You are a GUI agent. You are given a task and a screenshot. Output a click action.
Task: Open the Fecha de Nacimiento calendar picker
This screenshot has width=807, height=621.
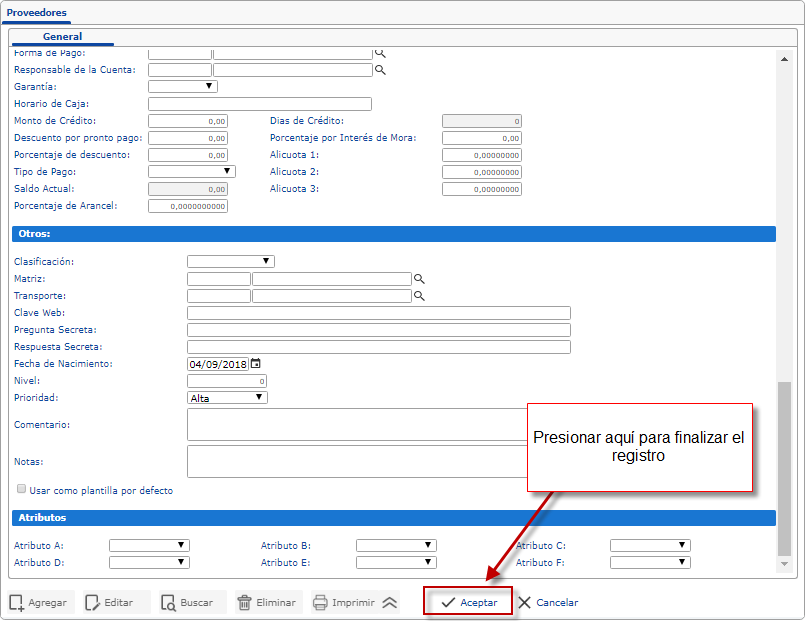click(256, 364)
